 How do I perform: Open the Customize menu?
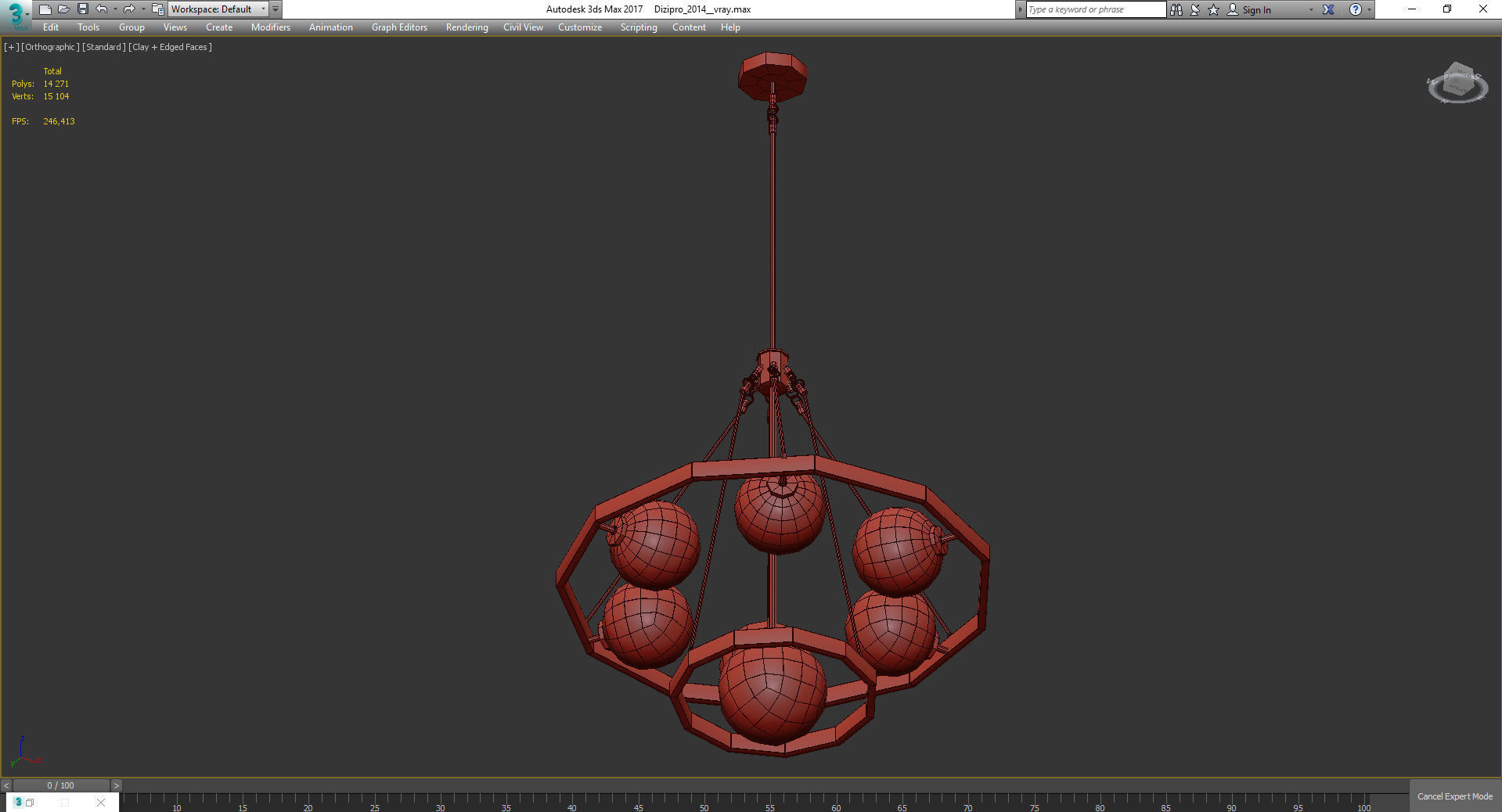580,27
